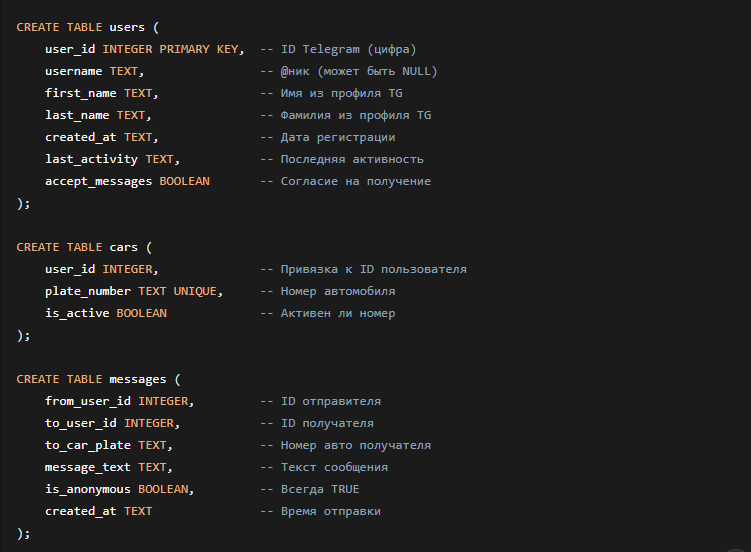Select the last_name column name

(x=77, y=115)
